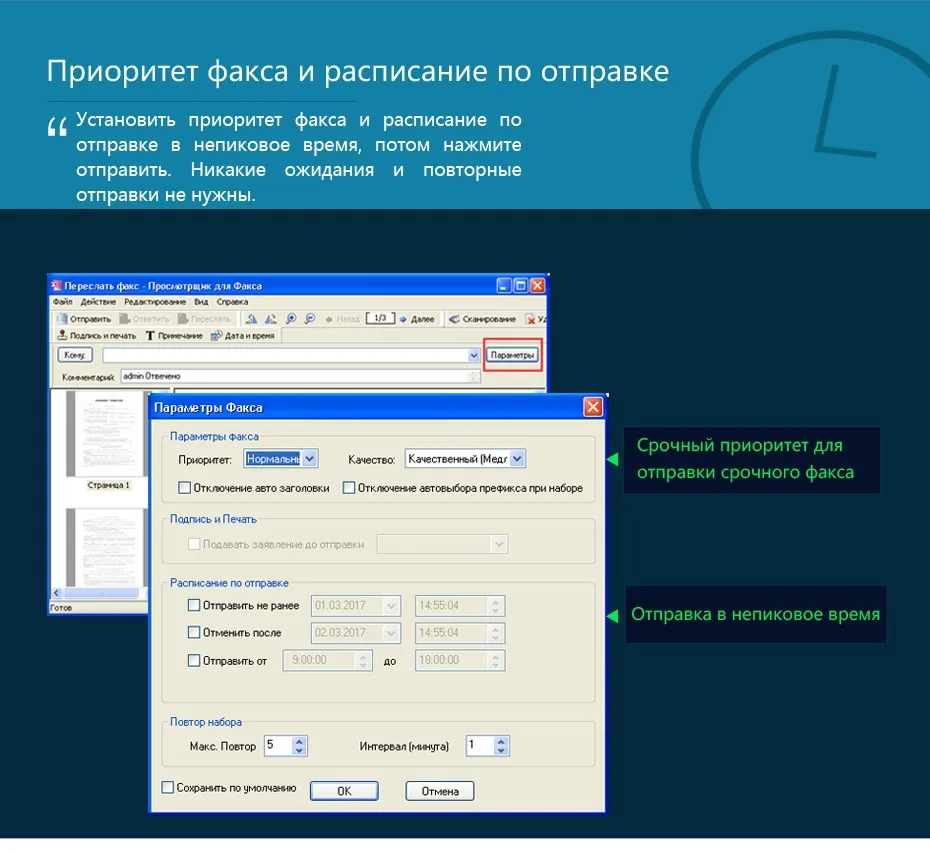Zoom out of the fax page
Viewport: 930px width, 853px height.
coord(310,319)
